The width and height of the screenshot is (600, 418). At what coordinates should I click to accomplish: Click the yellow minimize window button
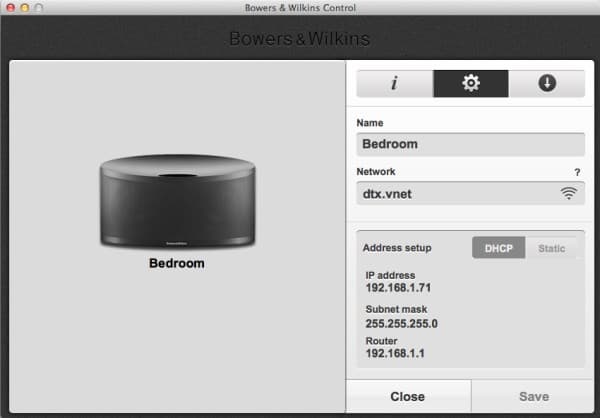(25, 8)
